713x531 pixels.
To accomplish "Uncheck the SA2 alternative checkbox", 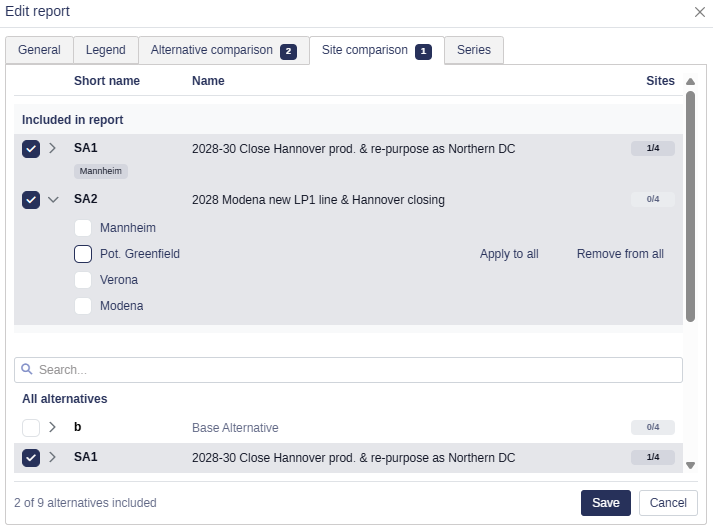I will (31, 200).
